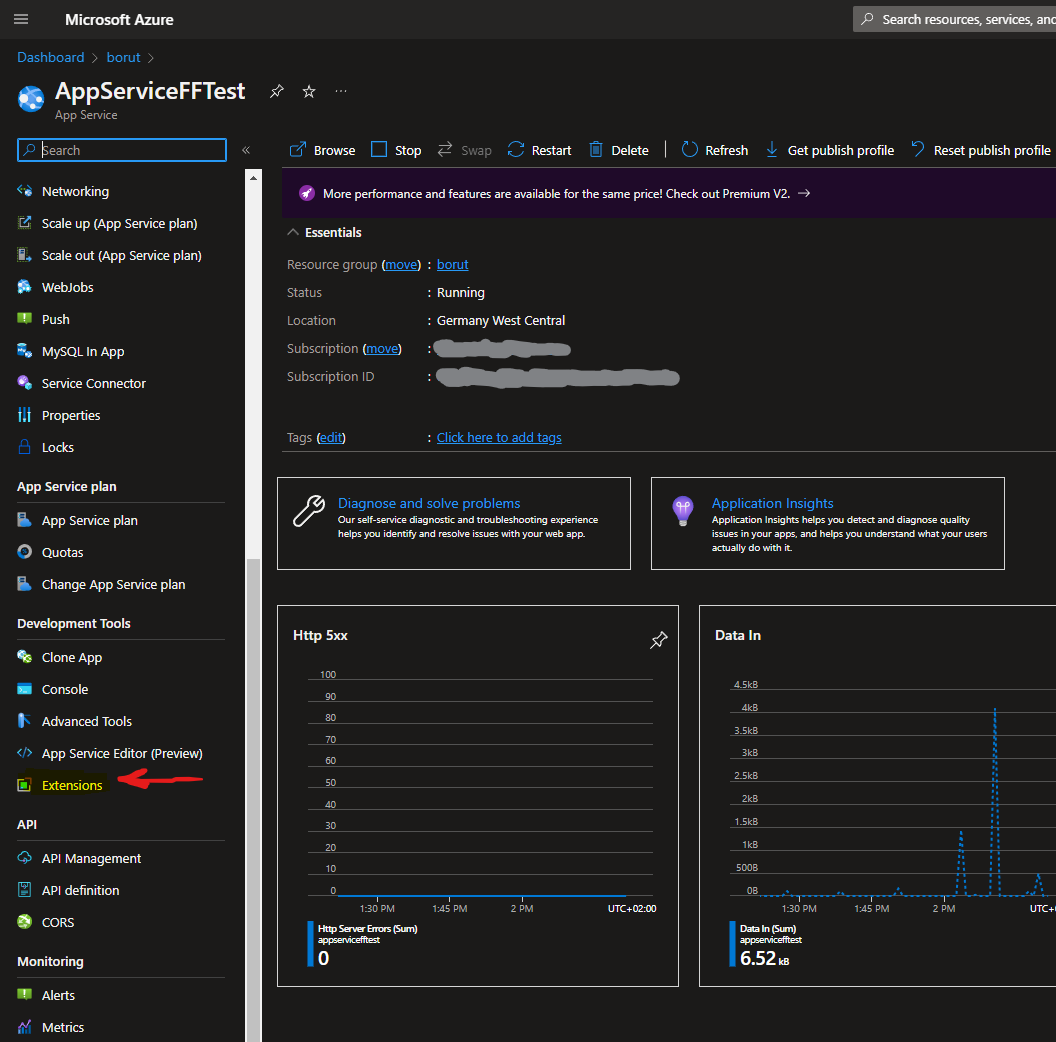Refresh the overview page

pos(714,150)
